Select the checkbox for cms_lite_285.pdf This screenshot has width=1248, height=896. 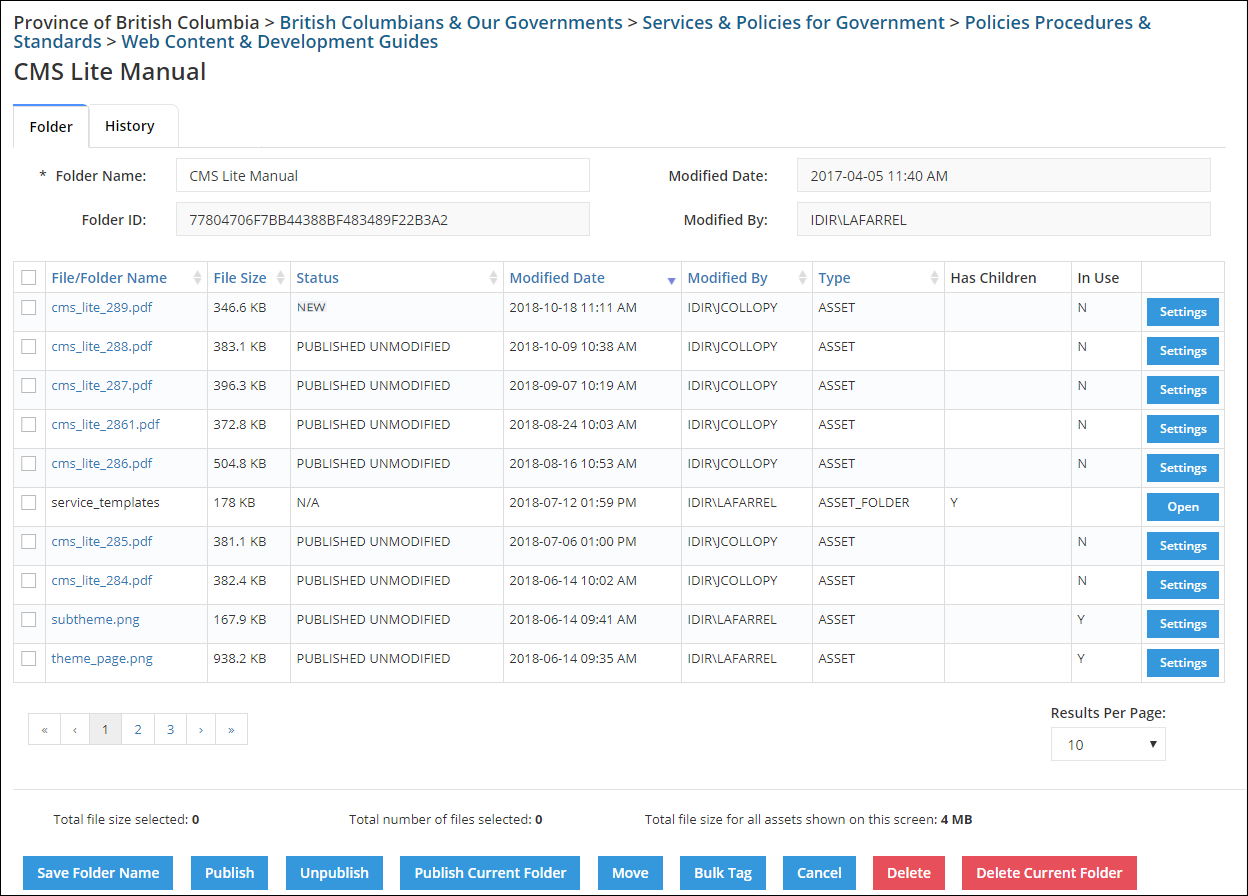[x=29, y=541]
